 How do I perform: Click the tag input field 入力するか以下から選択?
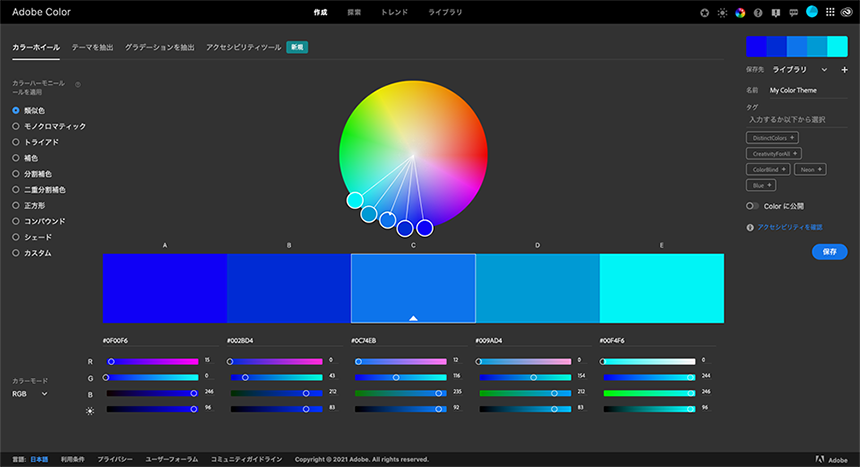click(x=797, y=120)
